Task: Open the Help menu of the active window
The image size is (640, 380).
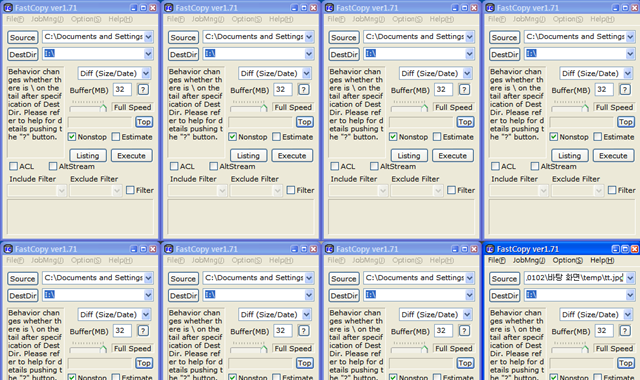Action: (x=602, y=260)
